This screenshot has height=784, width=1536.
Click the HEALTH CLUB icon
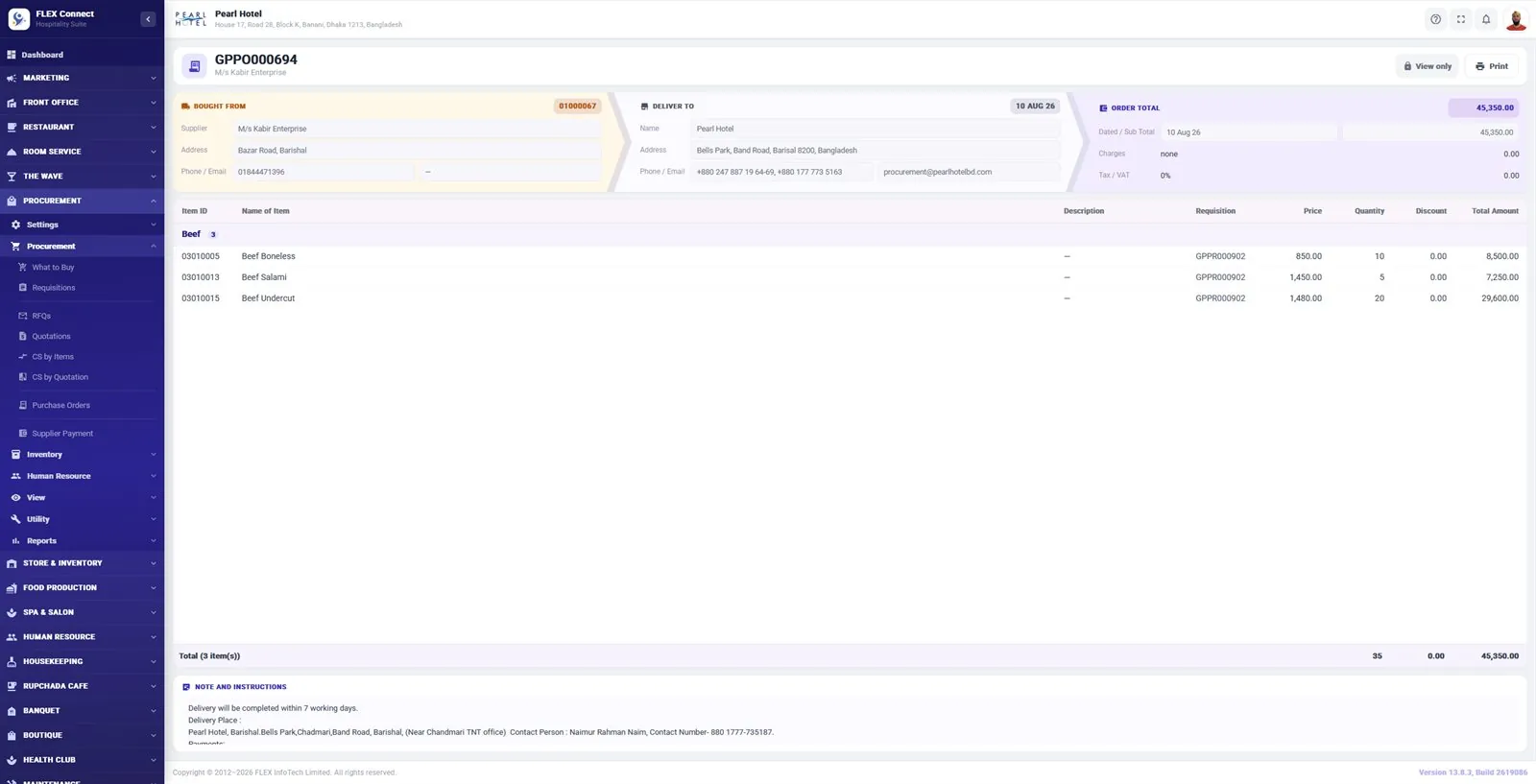click(12, 760)
